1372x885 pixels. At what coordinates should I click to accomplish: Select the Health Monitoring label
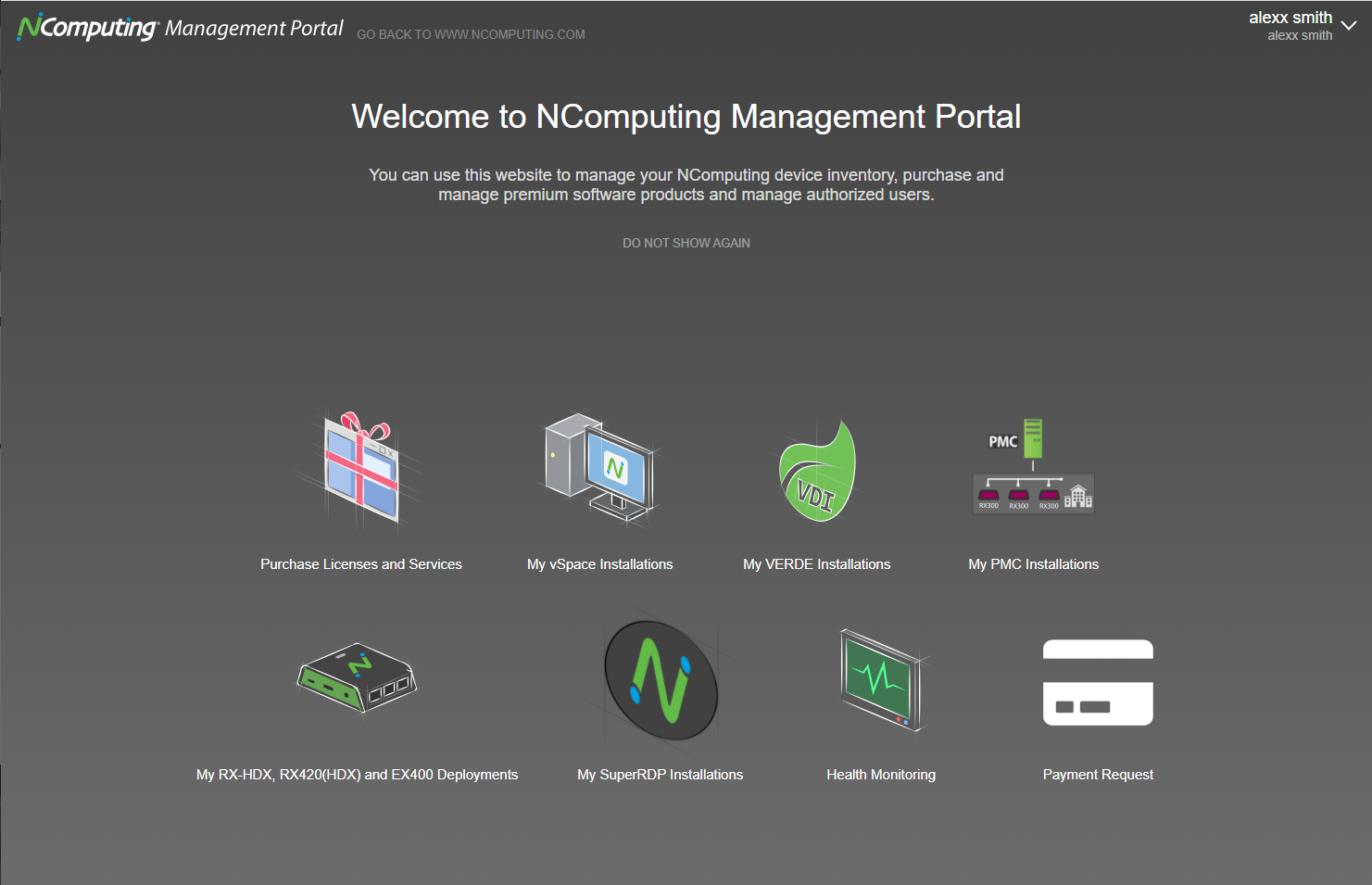click(881, 775)
